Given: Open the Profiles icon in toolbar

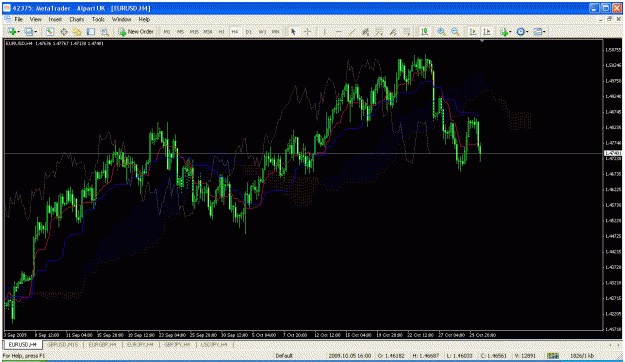Looking at the screenshot, I should tap(29, 31).
